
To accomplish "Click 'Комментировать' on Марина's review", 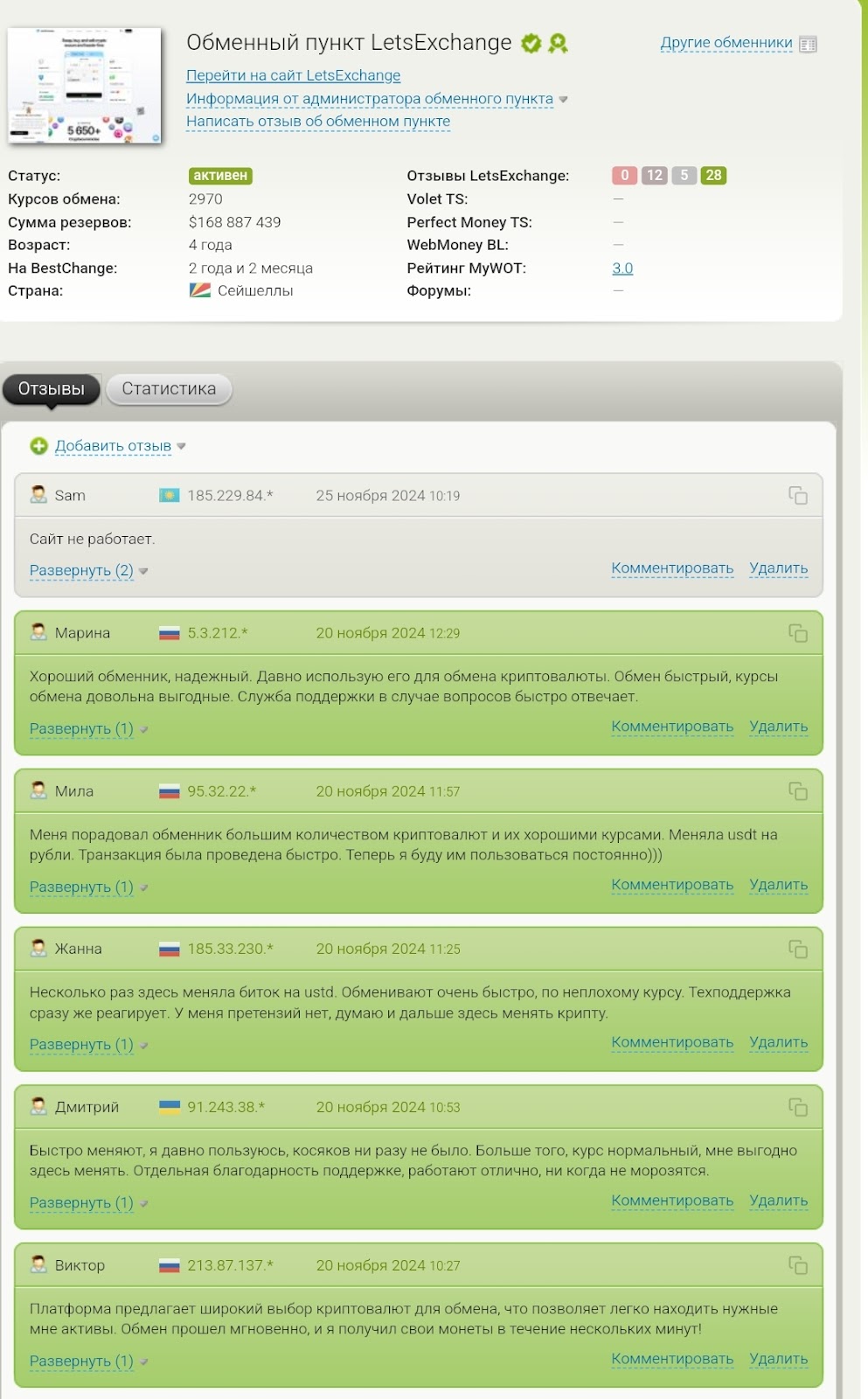I will click(672, 727).
